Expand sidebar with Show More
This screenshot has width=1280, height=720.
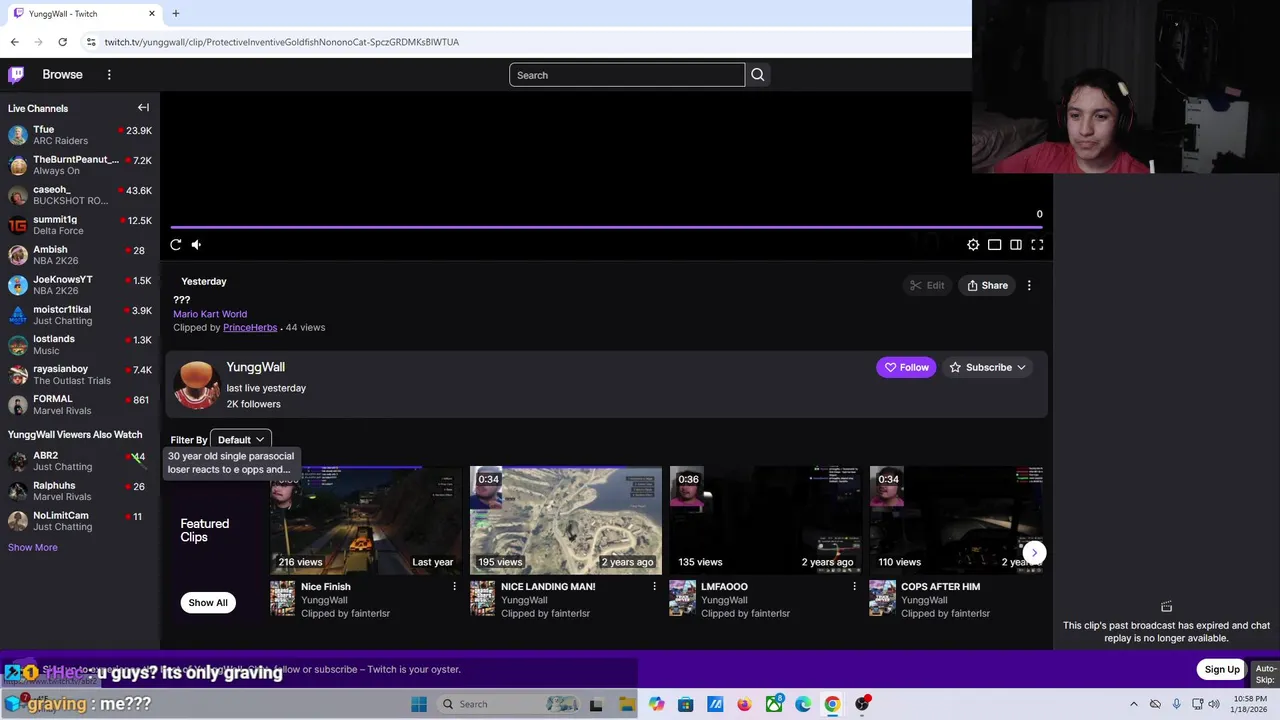(x=33, y=547)
